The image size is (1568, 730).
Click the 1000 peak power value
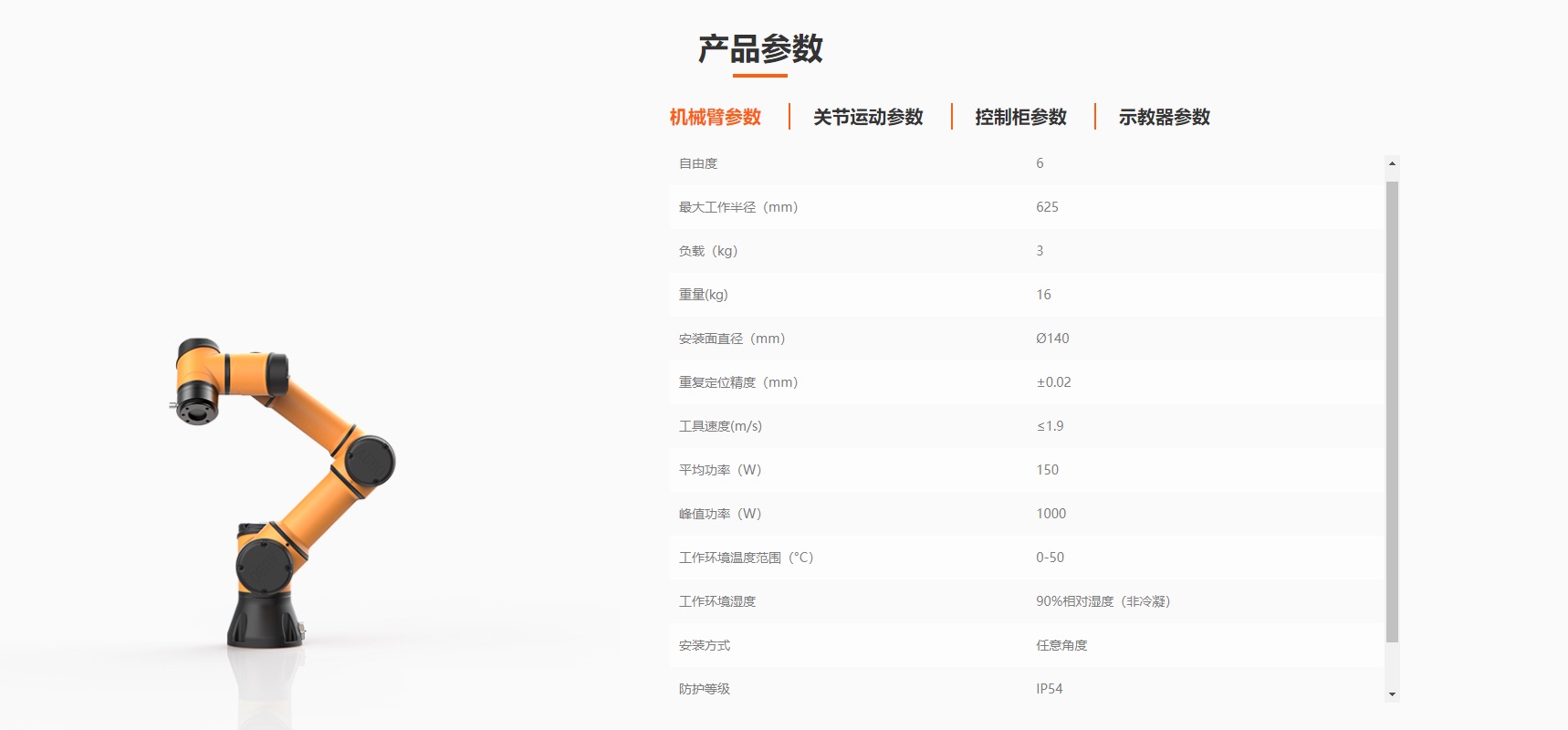tap(1051, 514)
